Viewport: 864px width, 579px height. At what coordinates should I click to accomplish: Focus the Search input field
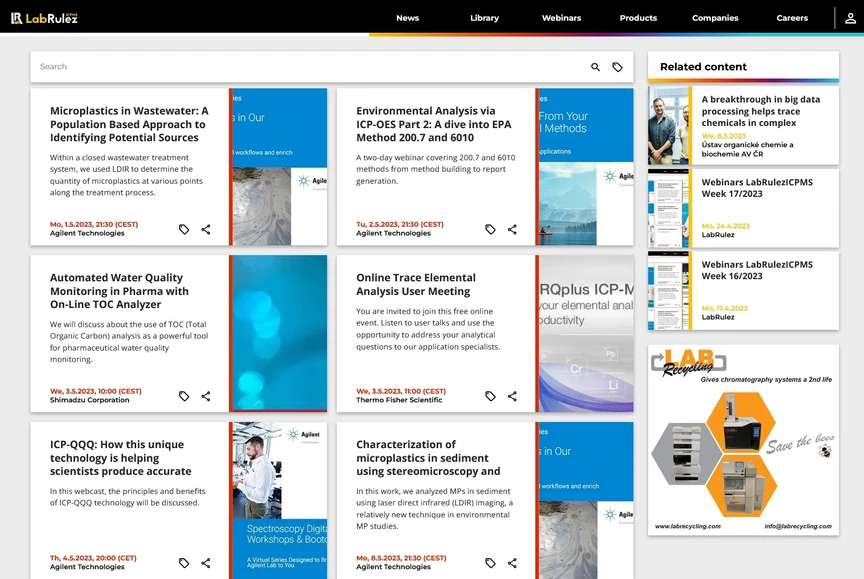[309, 67]
